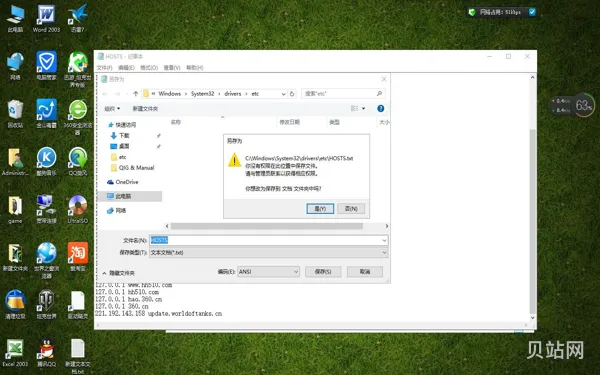Screen dimensions: 600x375
Task: Open 360安全浏览器 desktop shortcut
Action: pos(78,117)
